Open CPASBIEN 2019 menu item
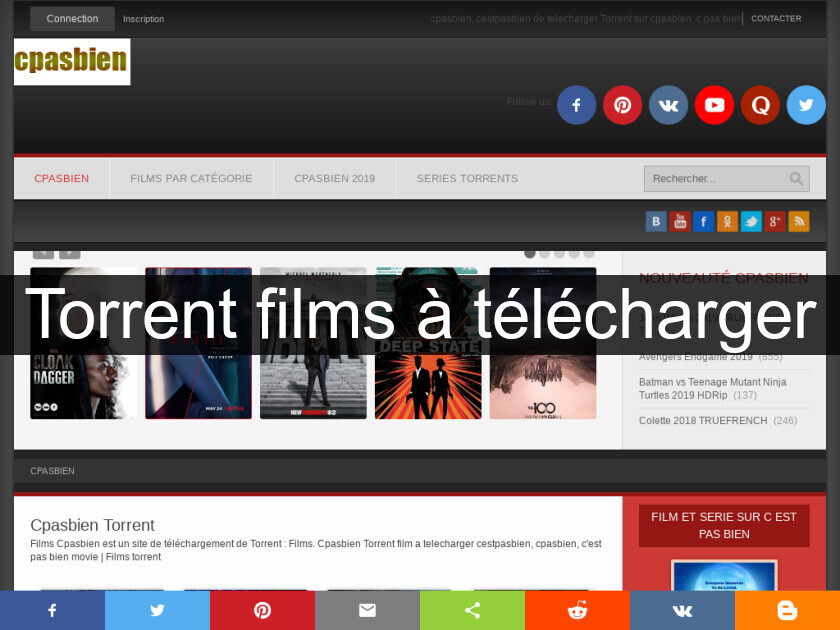 (x=335, y=178)
